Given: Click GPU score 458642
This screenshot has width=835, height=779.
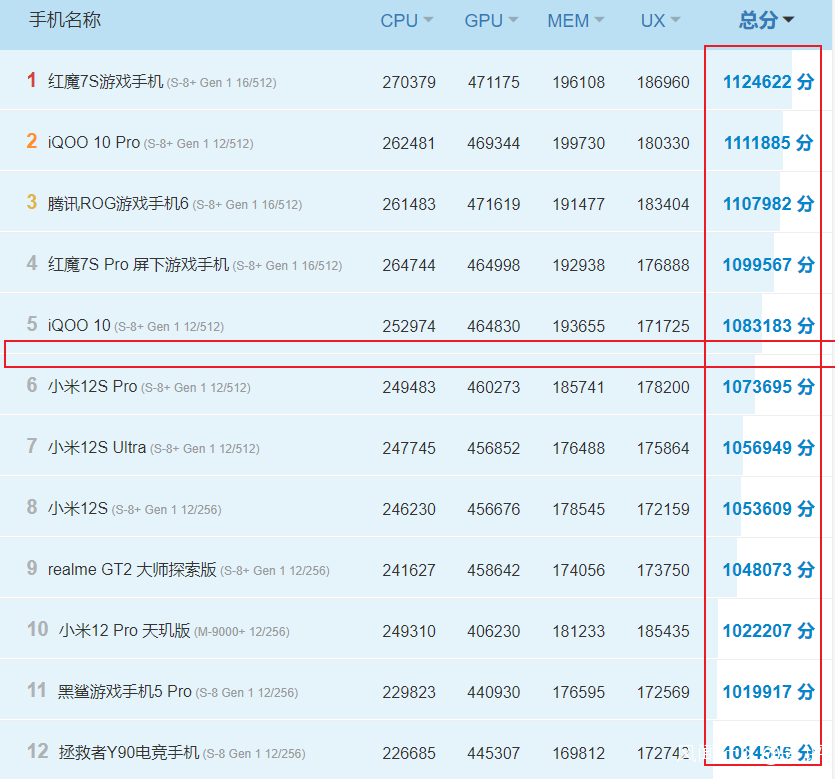Looking at the screenshot, I should coord(493,570).
